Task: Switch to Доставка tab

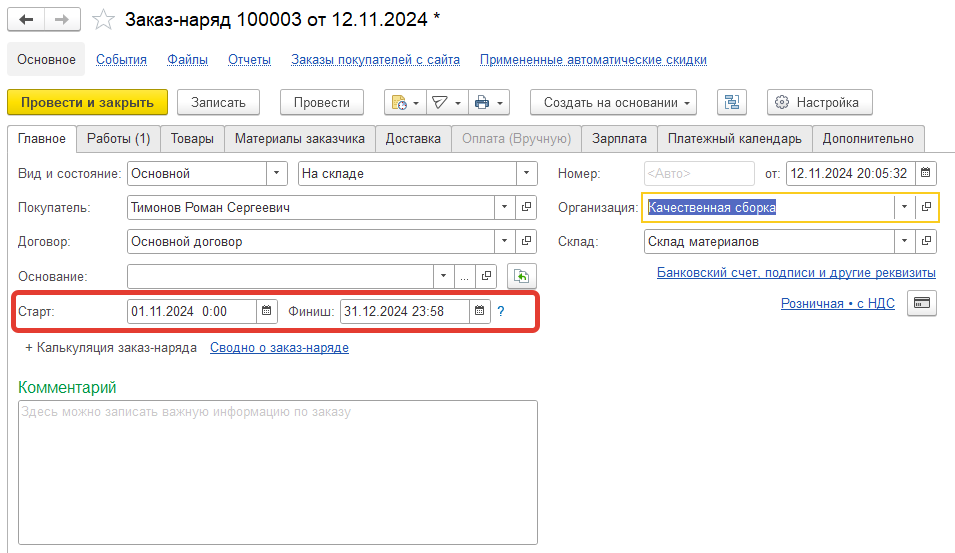Action: pos(413,139)
